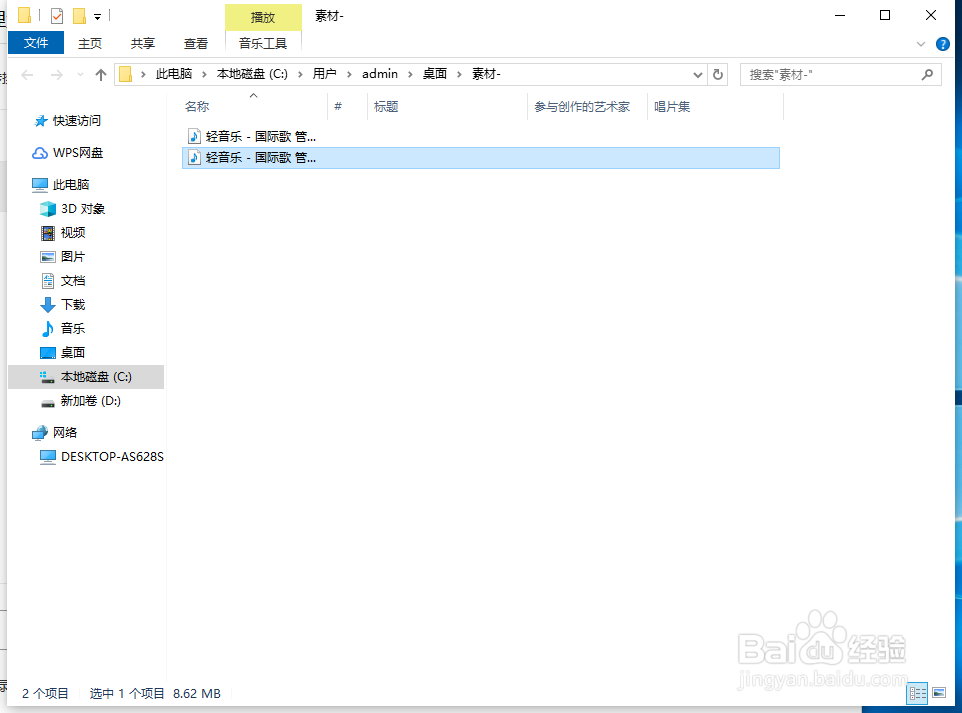The width and height of the screenshot is (962, 713).
Task: Select the highlighted second 轻音乐 - 国际歌 file
Action: (481, 158)
